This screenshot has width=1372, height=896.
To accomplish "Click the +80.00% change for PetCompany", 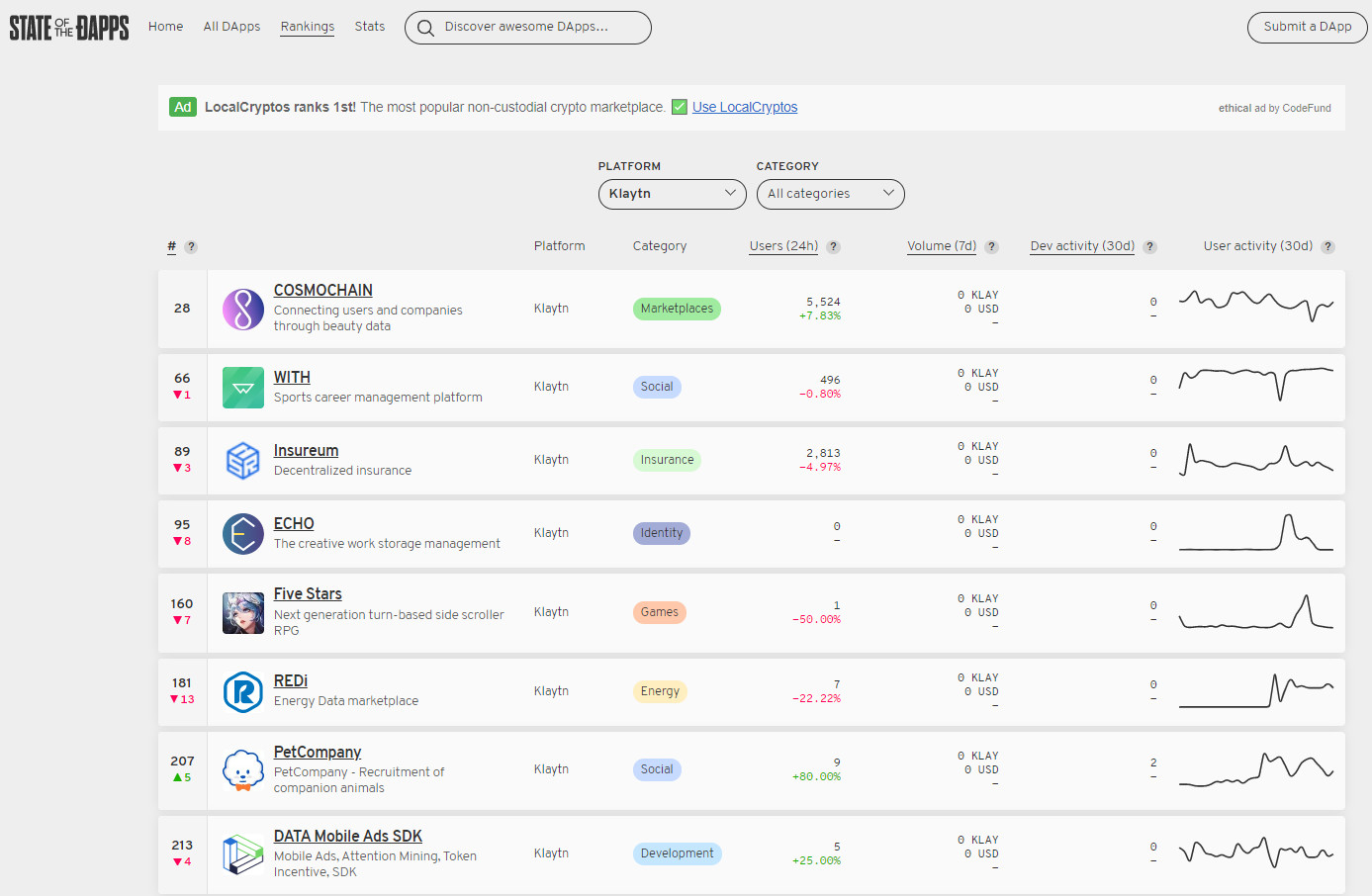I will pos(816,777).
